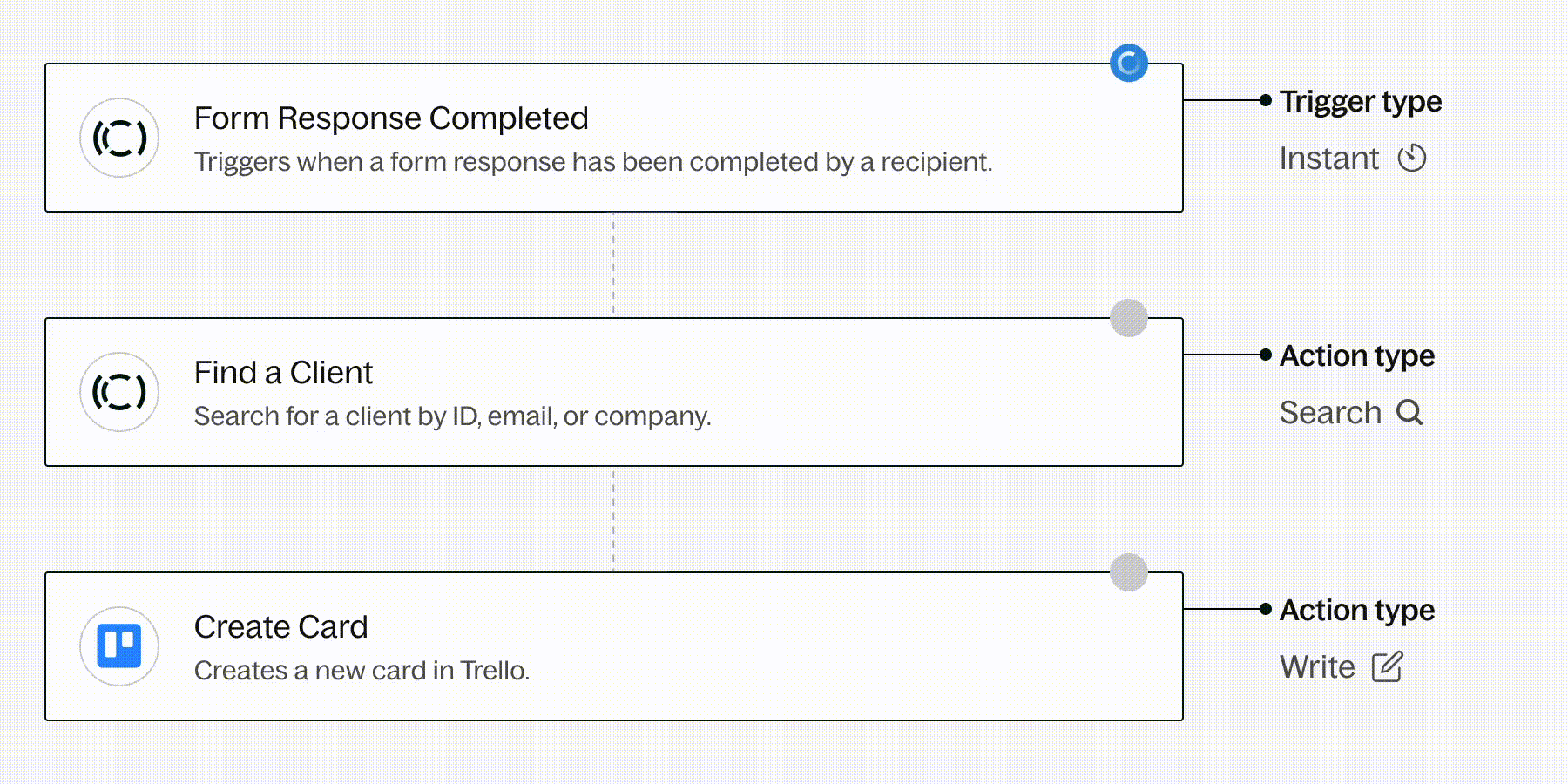Click the 'Creates a new card in Trello' description

click(x=362, y=671)
